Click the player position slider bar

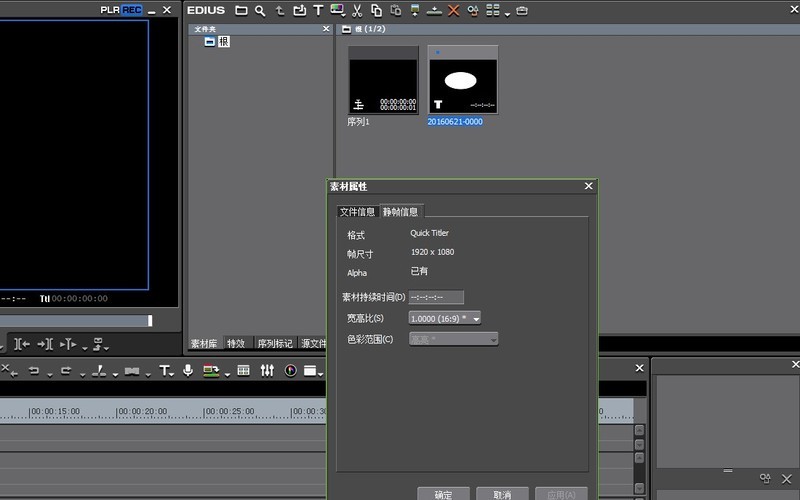[x=75, y=321]
